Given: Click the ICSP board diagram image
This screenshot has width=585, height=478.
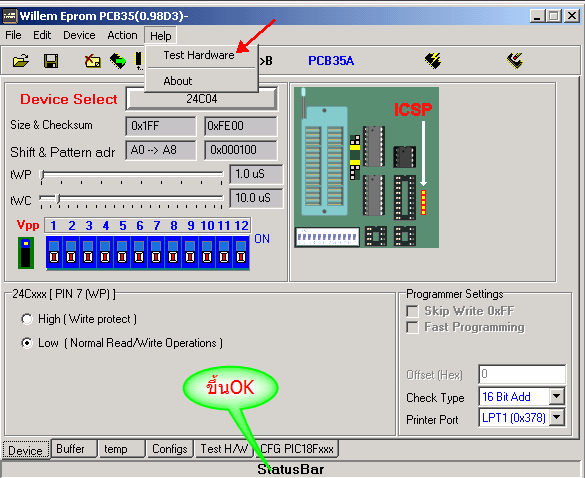Looking at the screenshot, I should coord(366,167).
